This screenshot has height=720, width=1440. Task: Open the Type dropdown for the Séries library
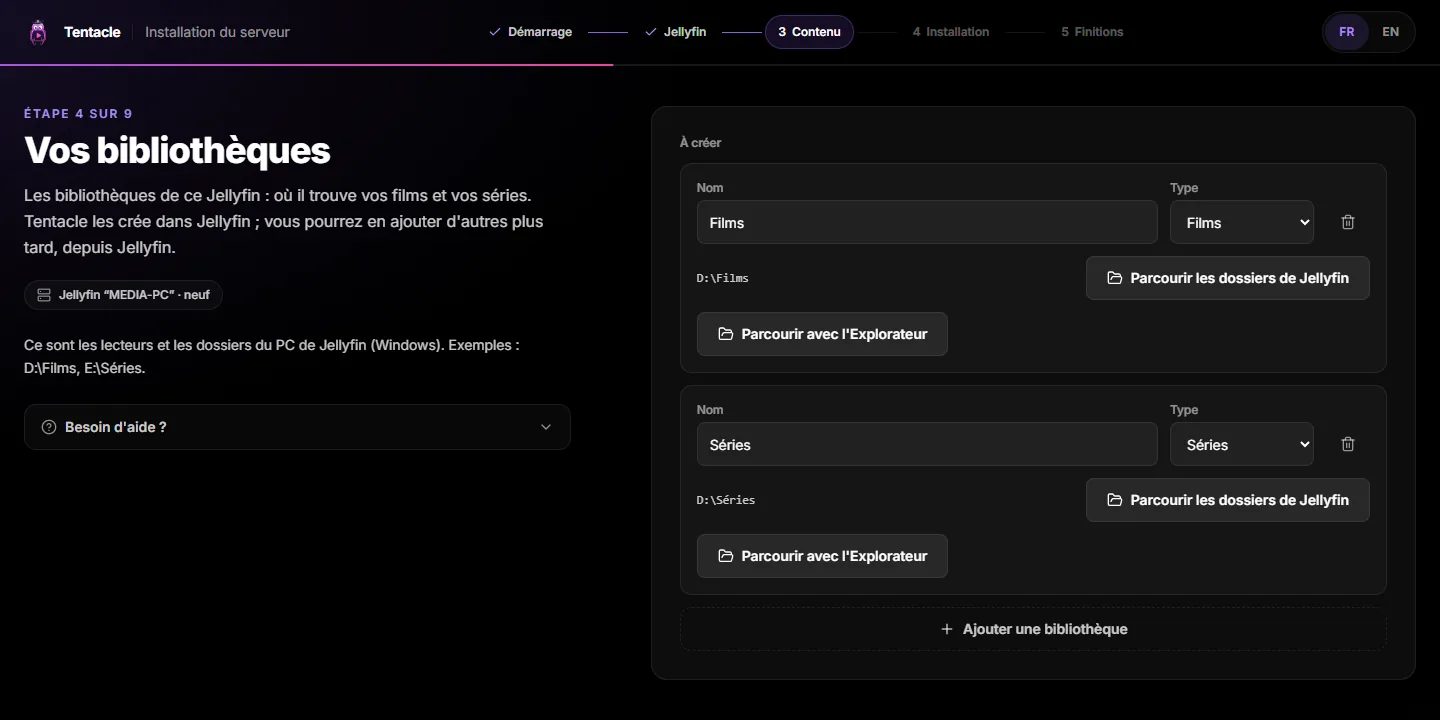click(1242, 444)
